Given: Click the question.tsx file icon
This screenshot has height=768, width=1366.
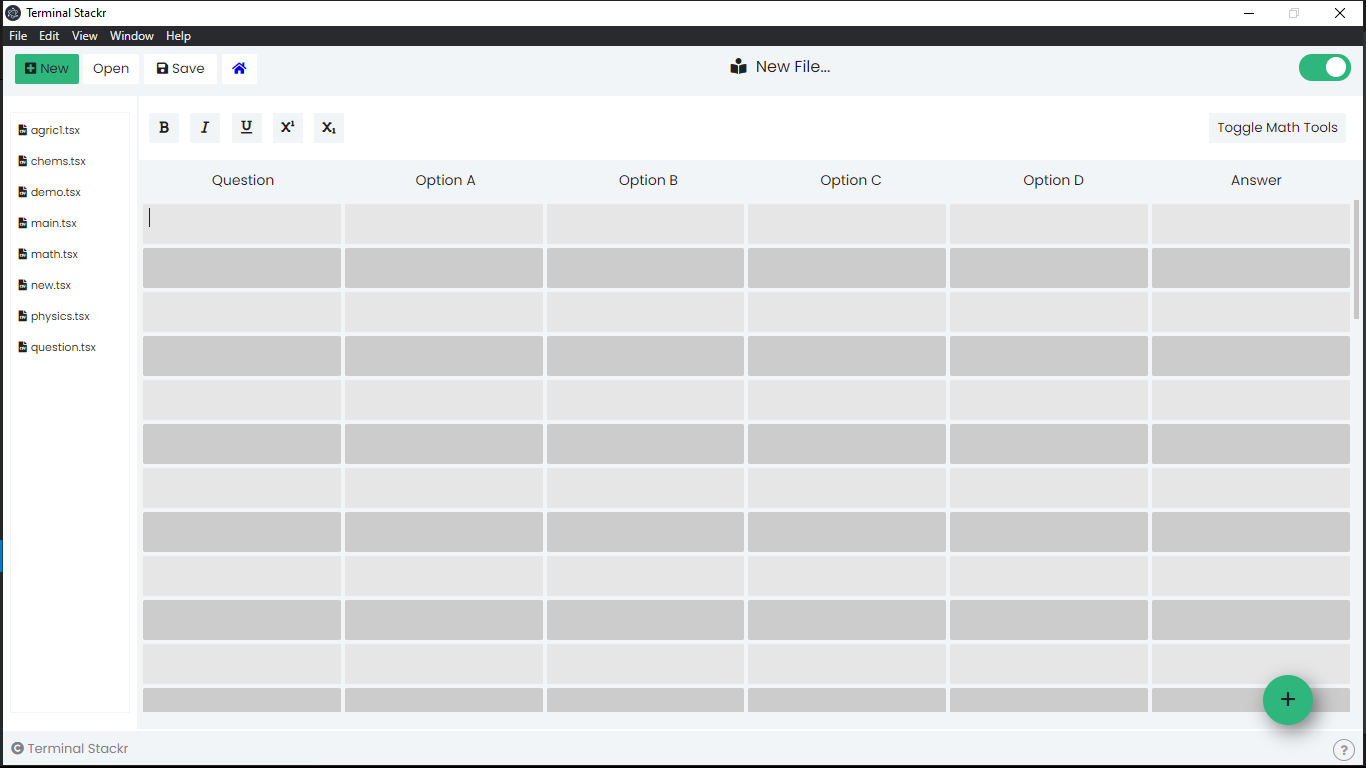Looking at the screenshot, I should (23, 347).
